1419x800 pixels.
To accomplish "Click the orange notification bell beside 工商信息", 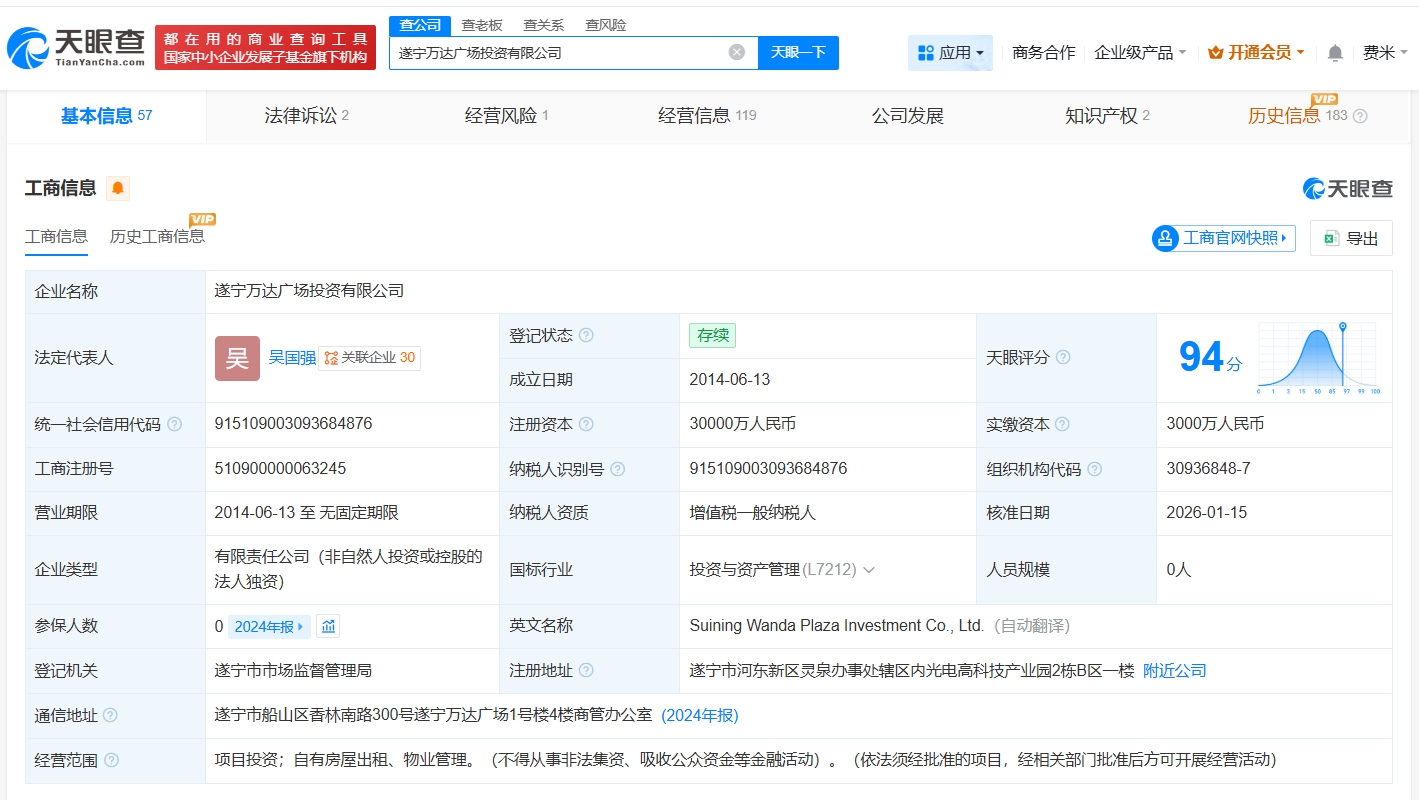I will (x=118, y=188).
